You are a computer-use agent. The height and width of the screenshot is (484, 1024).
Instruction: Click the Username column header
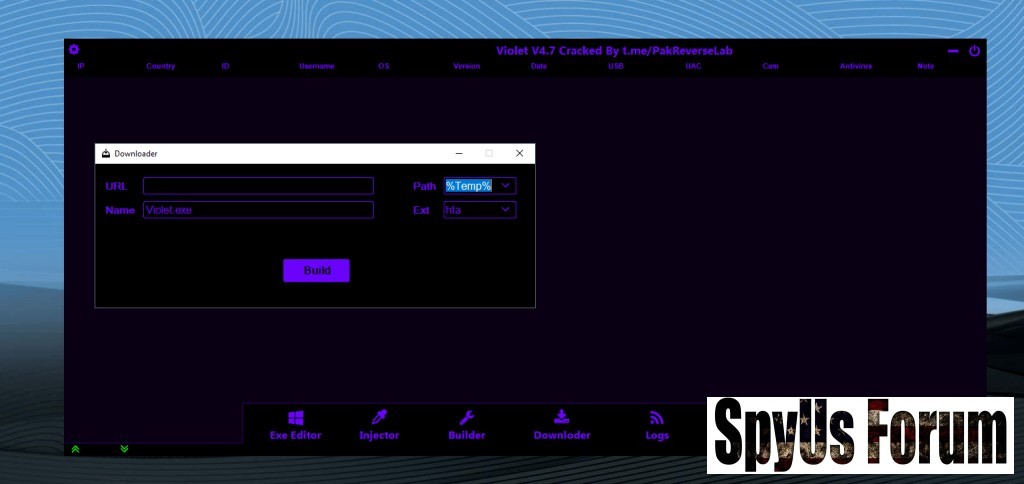tap(316, 66)
